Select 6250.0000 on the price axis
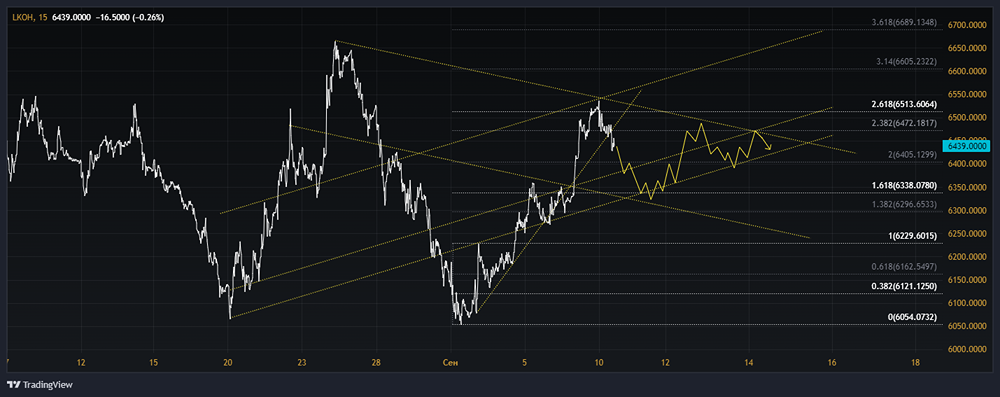 (967, 234)
